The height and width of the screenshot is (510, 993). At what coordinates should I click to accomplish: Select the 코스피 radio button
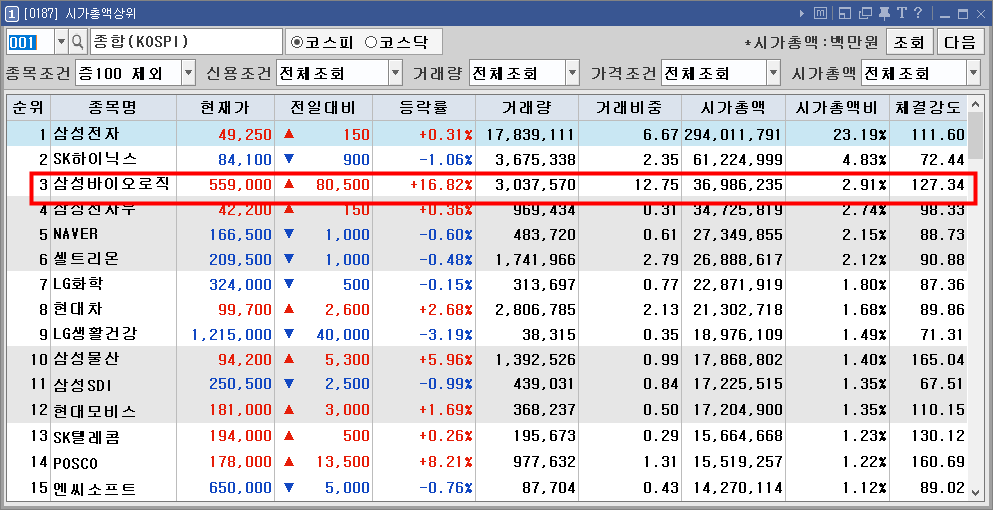(x=296, y=42)
